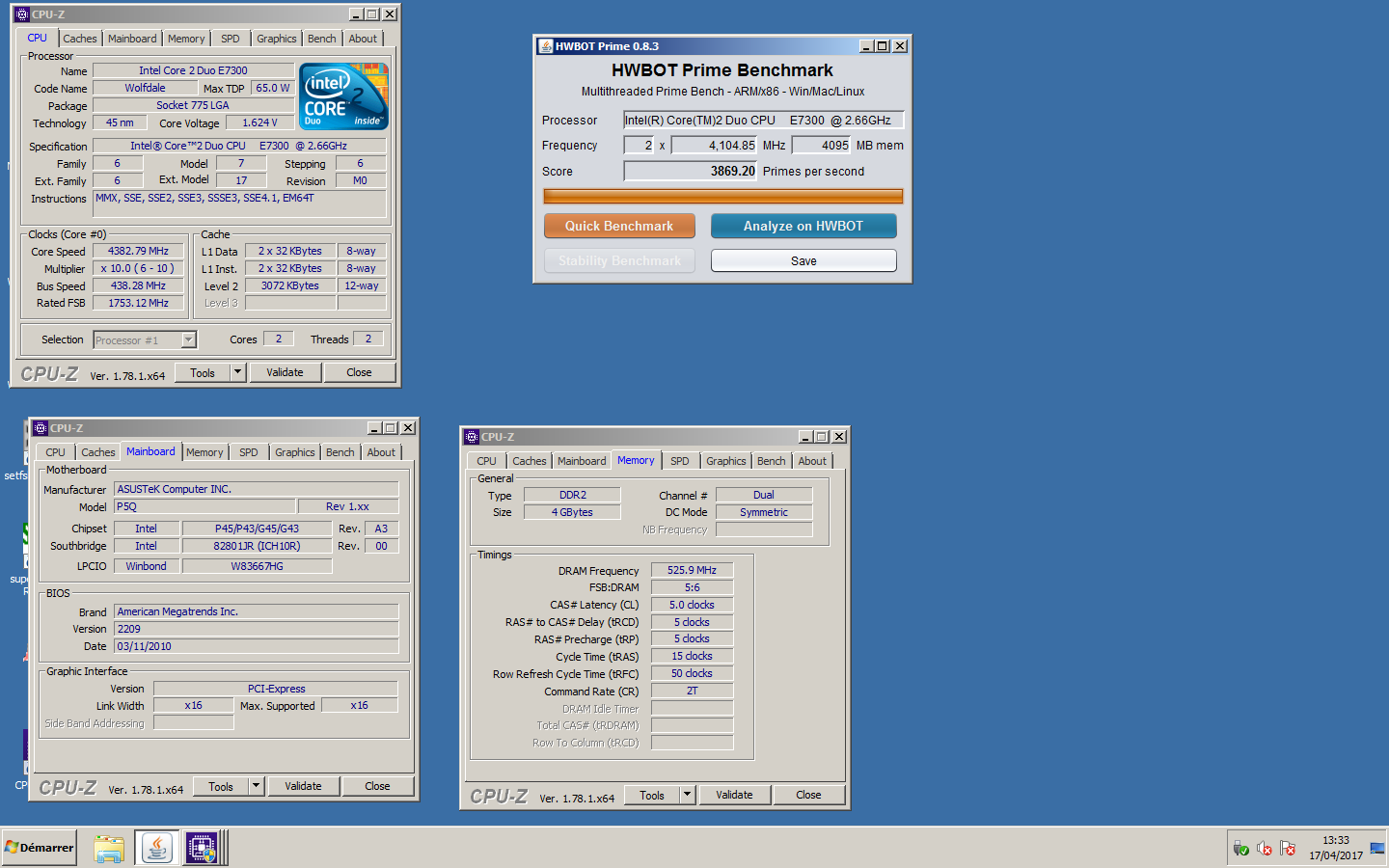Click the CPU-Z title icon in Mainboard window
The width and height of the screenshot is (1389, 868).
(x=40, y=428)
